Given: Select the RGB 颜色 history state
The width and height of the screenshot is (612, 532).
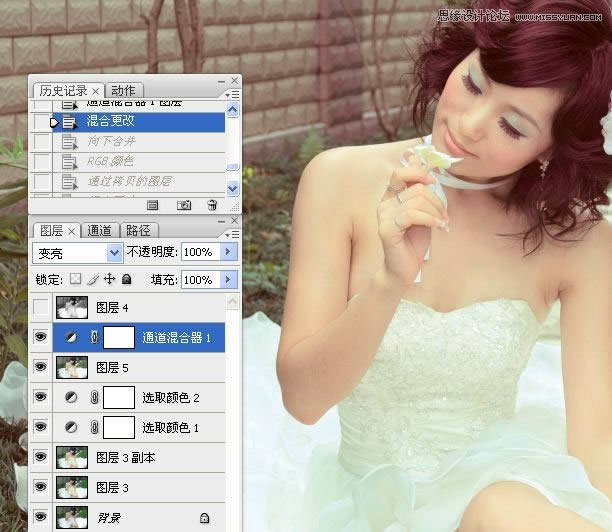Looking at the screenshot, I should (x=110, y=161).
